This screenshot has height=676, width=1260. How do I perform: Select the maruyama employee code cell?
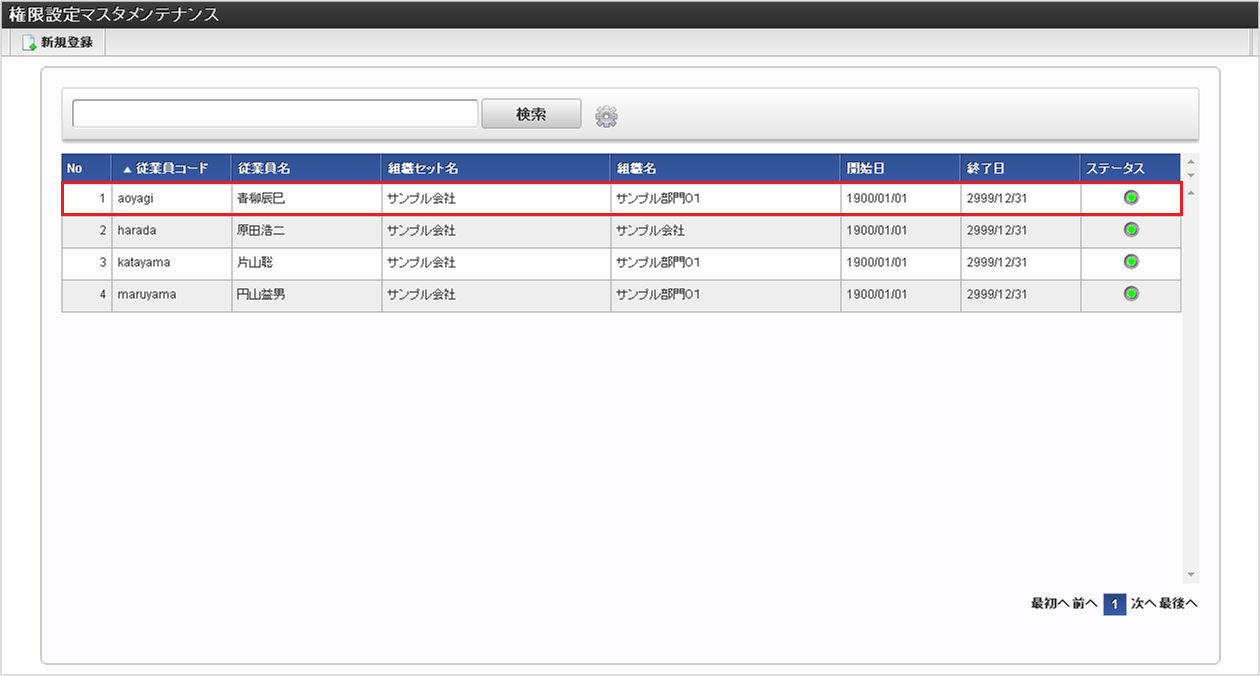[172, 294]
